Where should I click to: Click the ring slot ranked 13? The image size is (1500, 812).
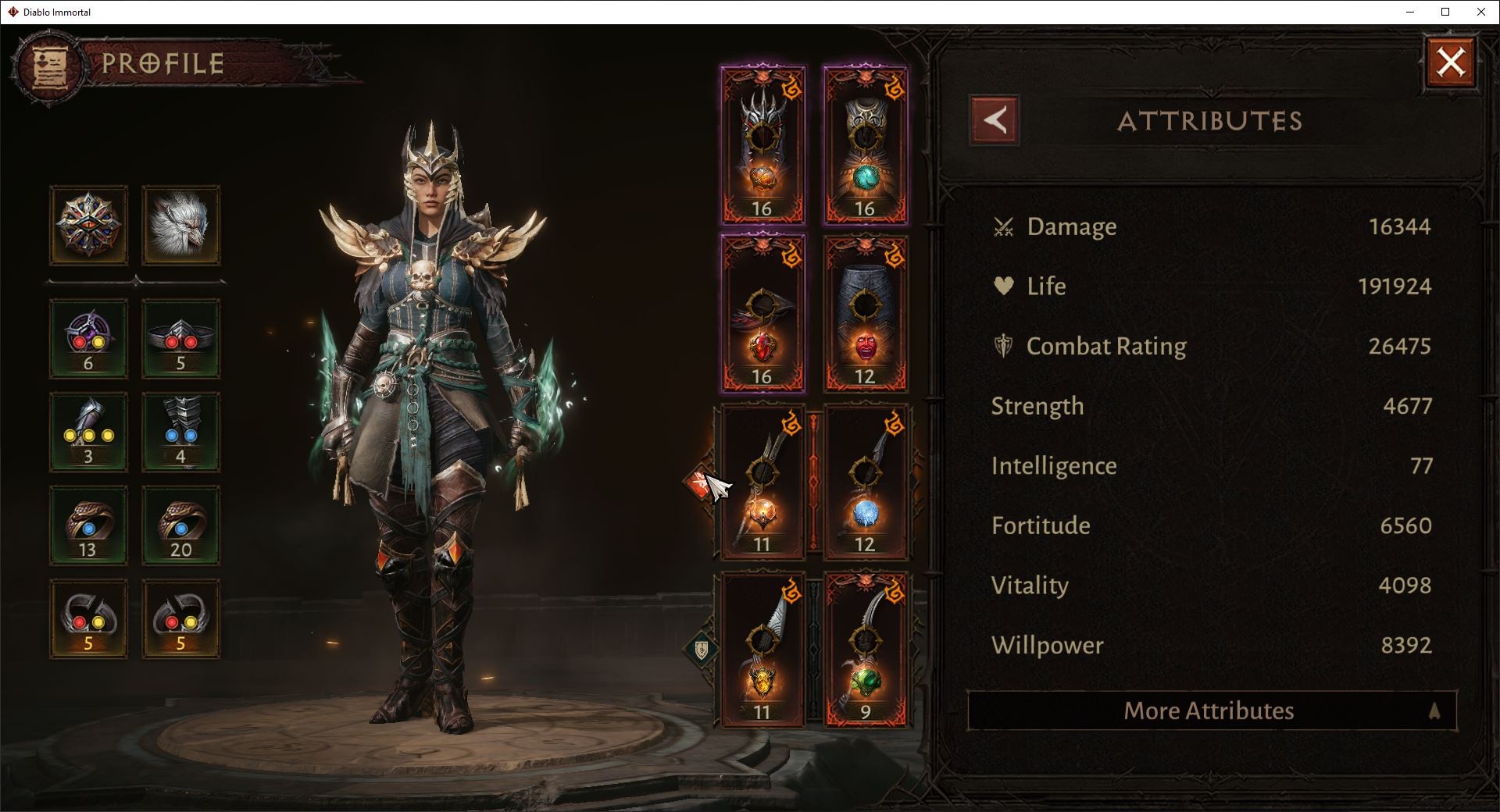point(88,525)
